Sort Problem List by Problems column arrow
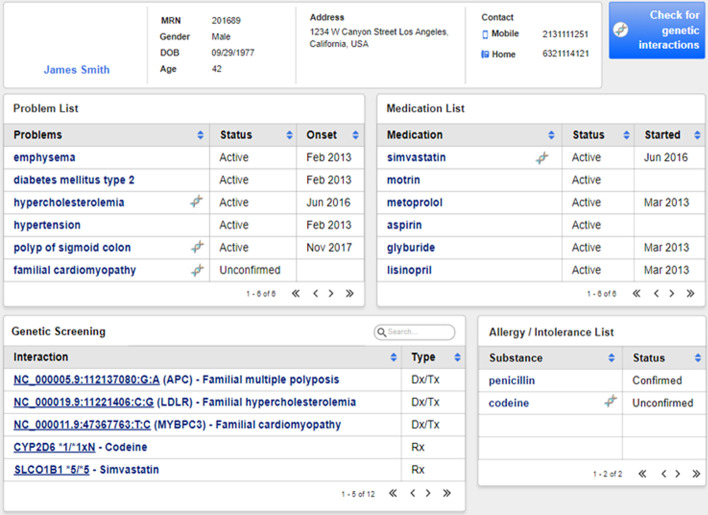This screenshot has height=515, width=708. tap(200, 135)
